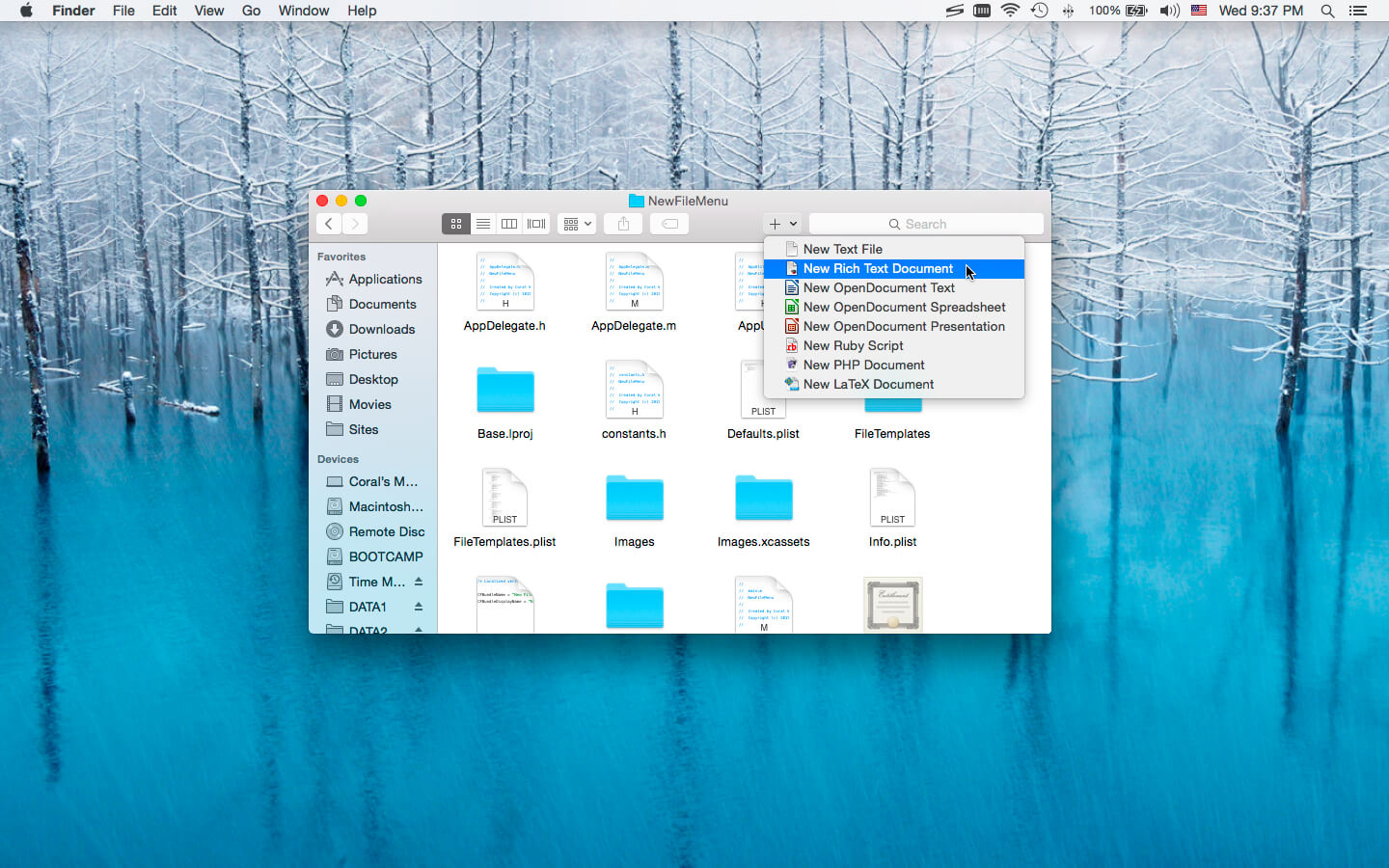Select the Images.xcassets folder icon

click(763, 498)
